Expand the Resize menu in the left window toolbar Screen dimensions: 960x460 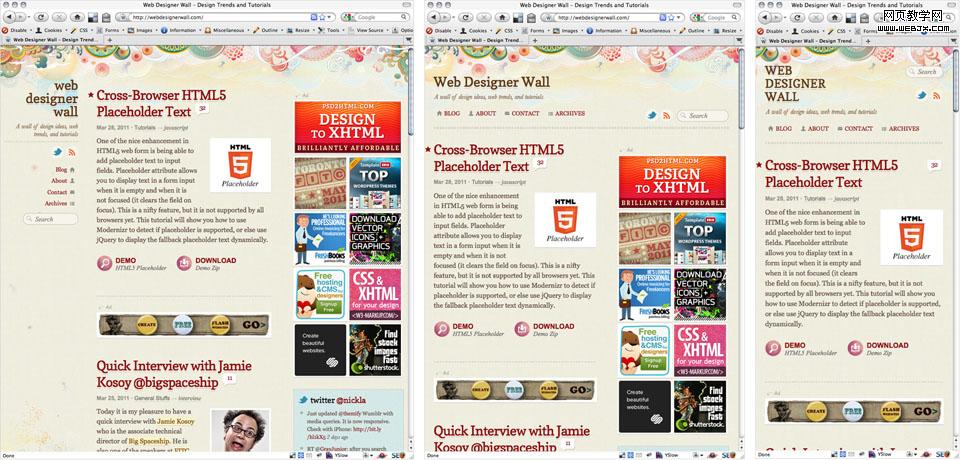[x=302, y=30]
